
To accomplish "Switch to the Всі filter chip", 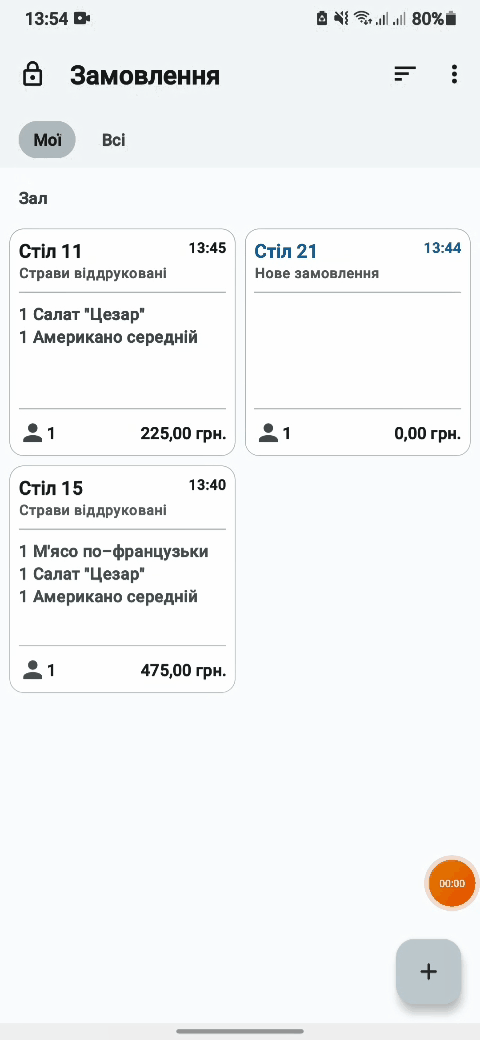I will tap(113, 140).
